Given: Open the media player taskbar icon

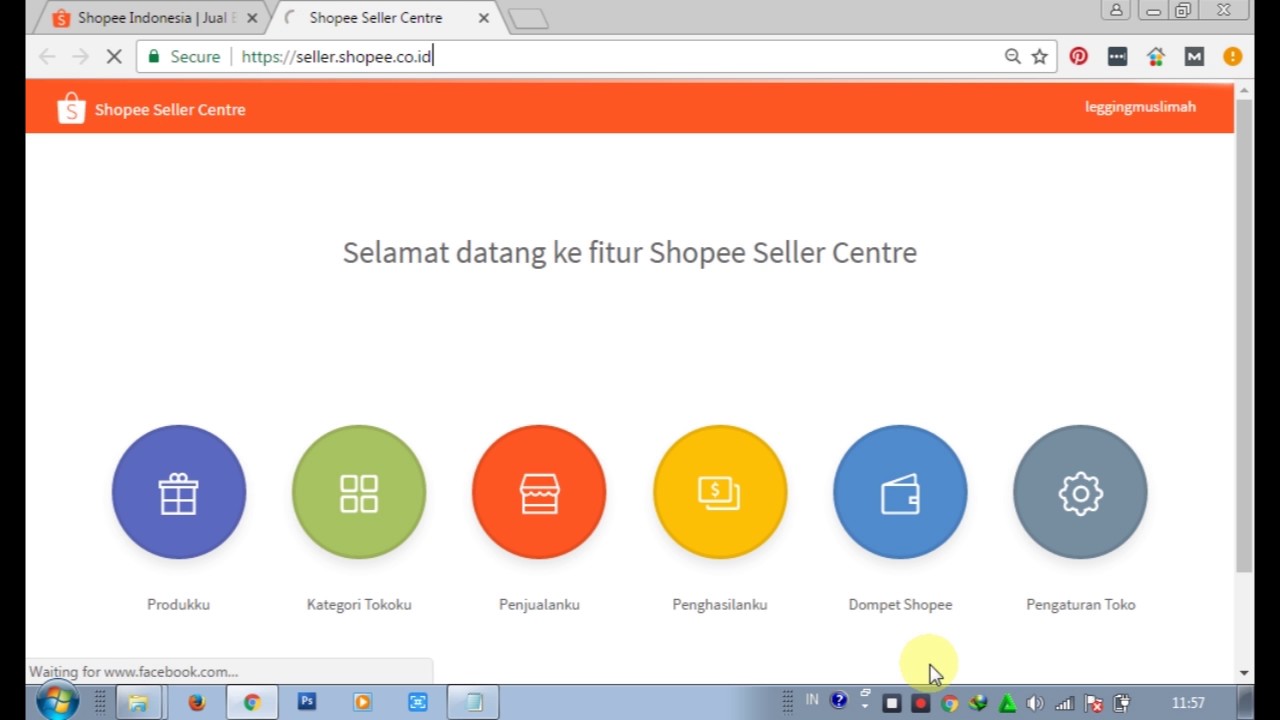Looking at the screenshot, I should tap(362, 703).
